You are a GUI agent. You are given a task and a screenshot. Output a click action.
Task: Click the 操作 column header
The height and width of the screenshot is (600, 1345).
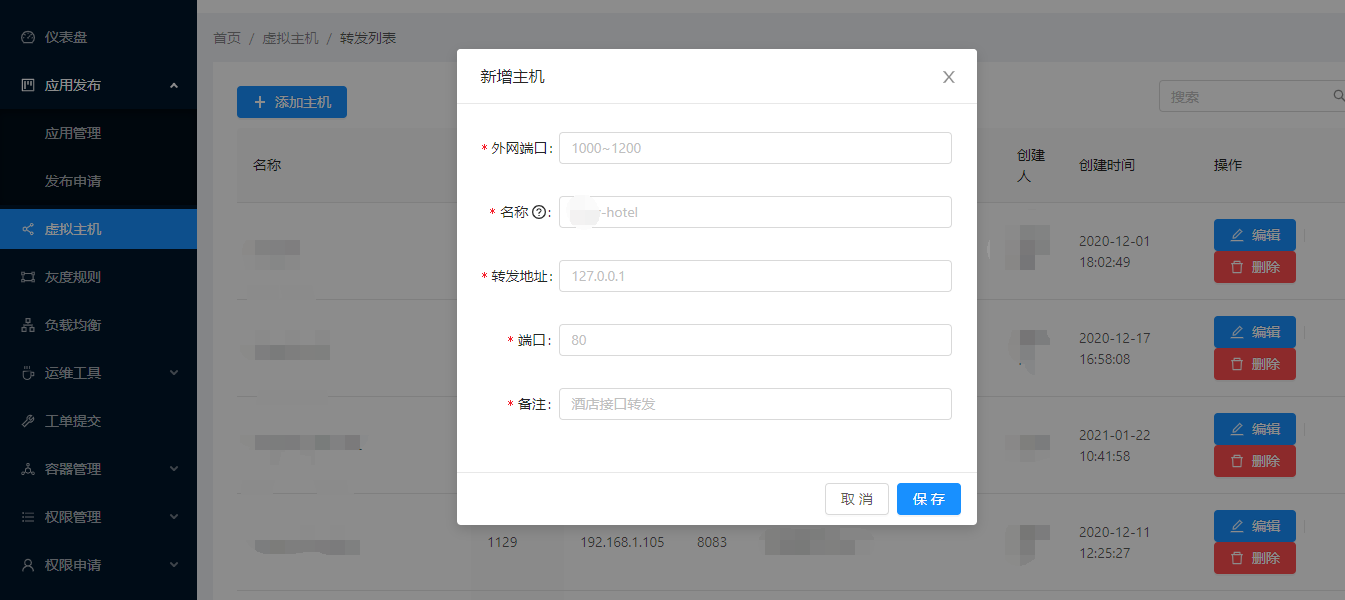1228,165
